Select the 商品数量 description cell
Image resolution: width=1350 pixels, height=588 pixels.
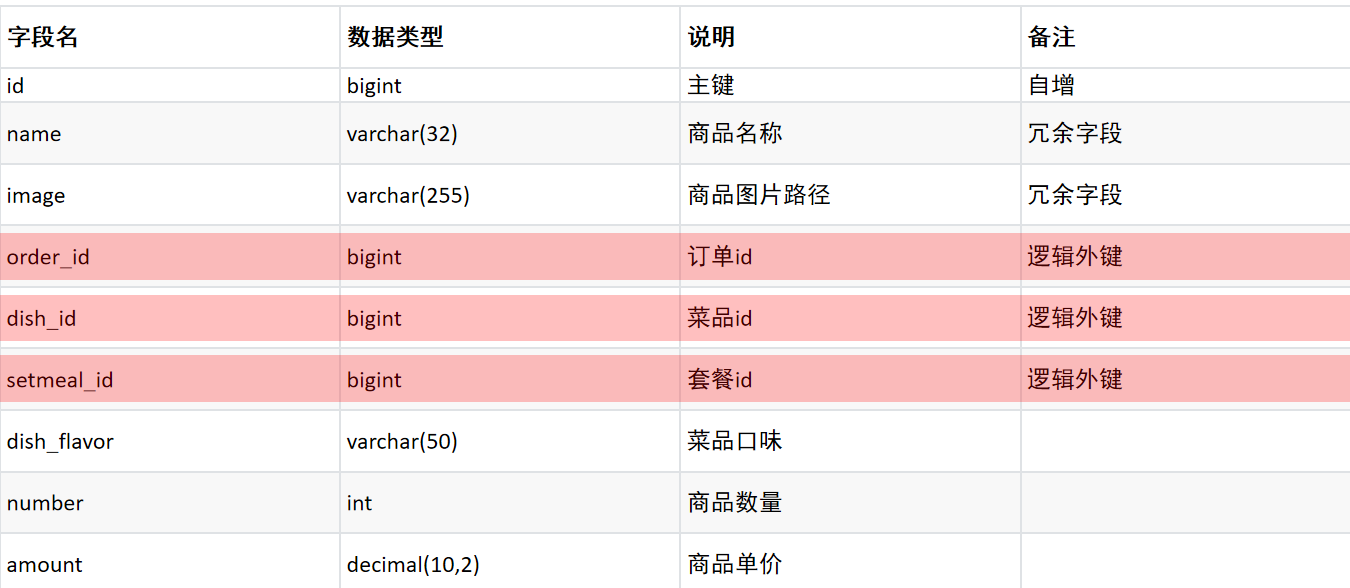851,503
